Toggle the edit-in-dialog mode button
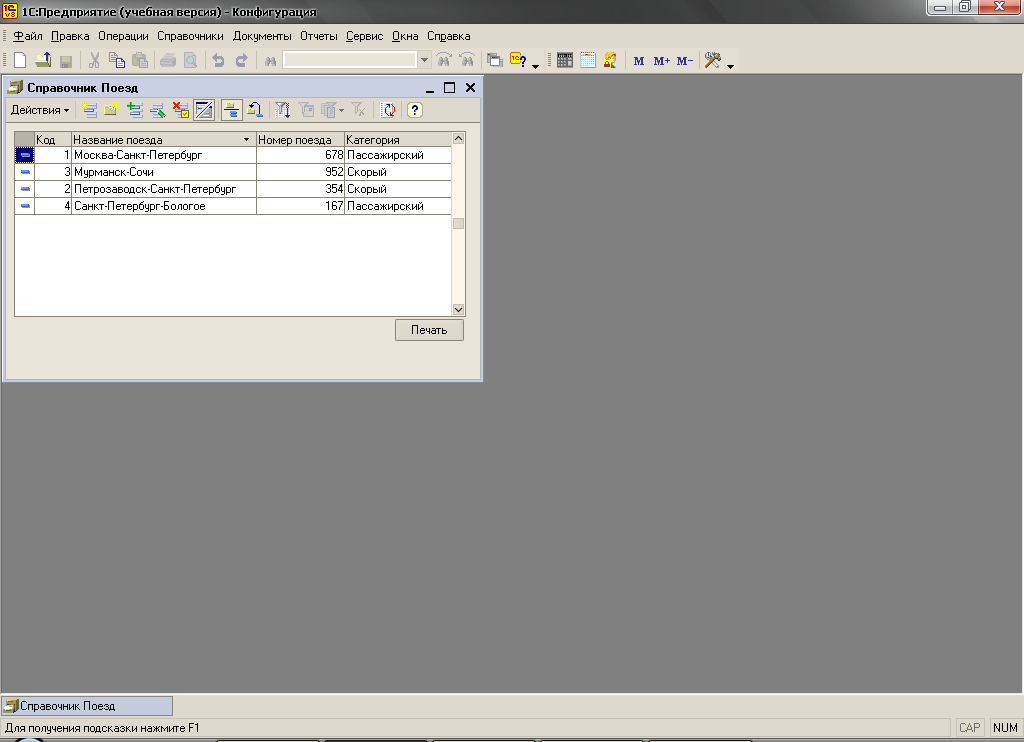 click(x=204, y=110)
